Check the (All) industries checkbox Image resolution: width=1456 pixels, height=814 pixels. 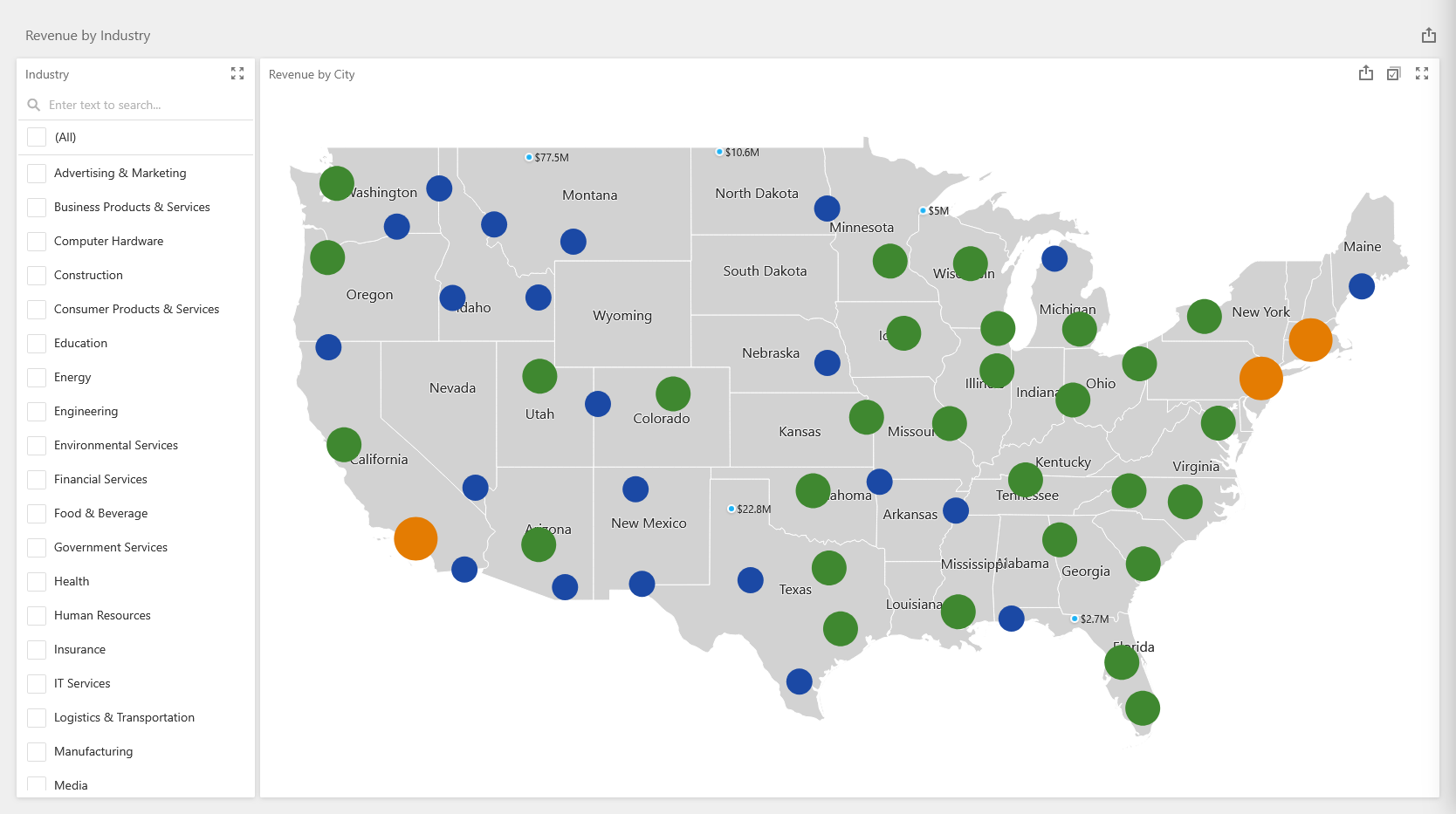pos(37,137)
